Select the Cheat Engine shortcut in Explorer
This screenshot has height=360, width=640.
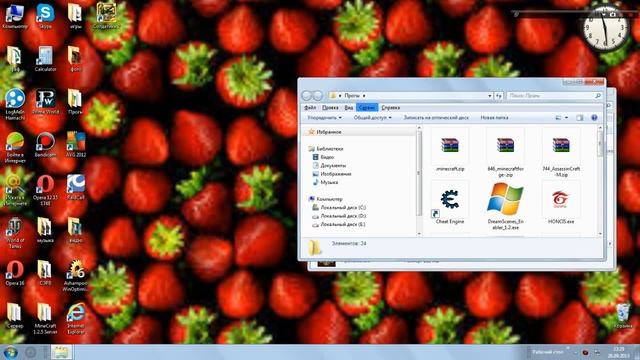click(x=450, y=203)
